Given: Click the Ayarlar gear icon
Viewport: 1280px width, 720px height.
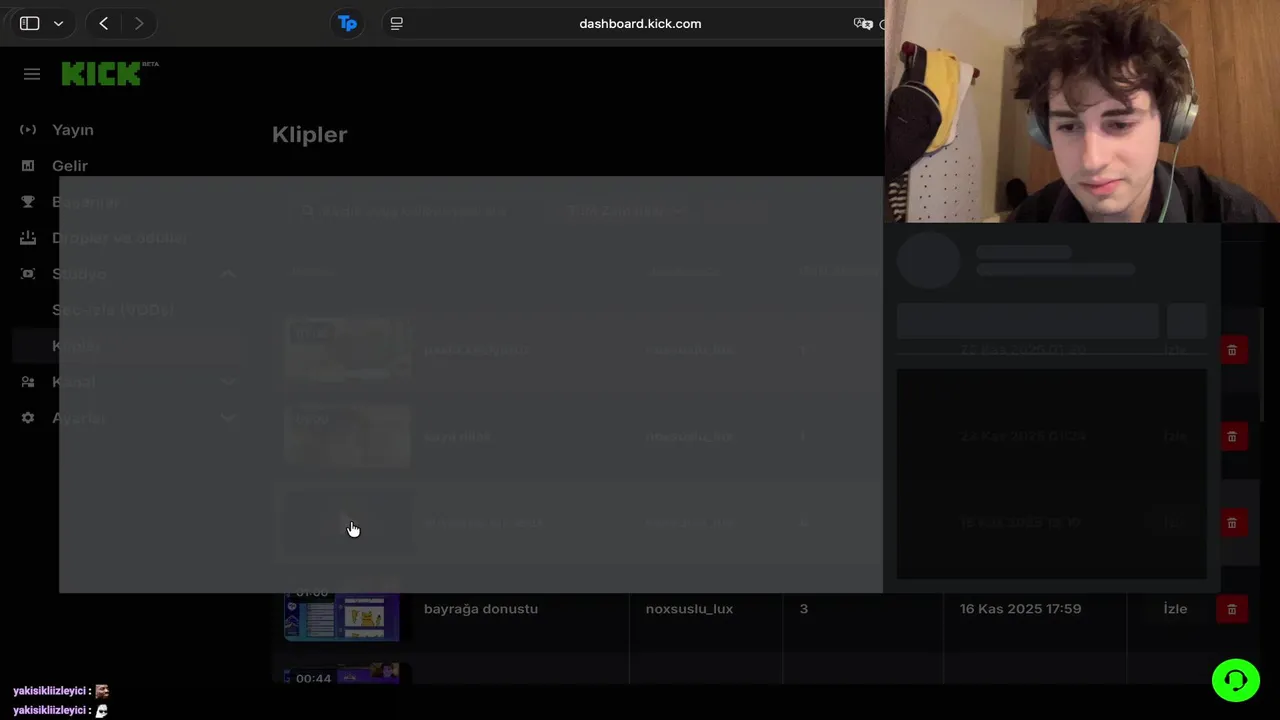Looking at the screenshot, I should (x=28, y=418).
